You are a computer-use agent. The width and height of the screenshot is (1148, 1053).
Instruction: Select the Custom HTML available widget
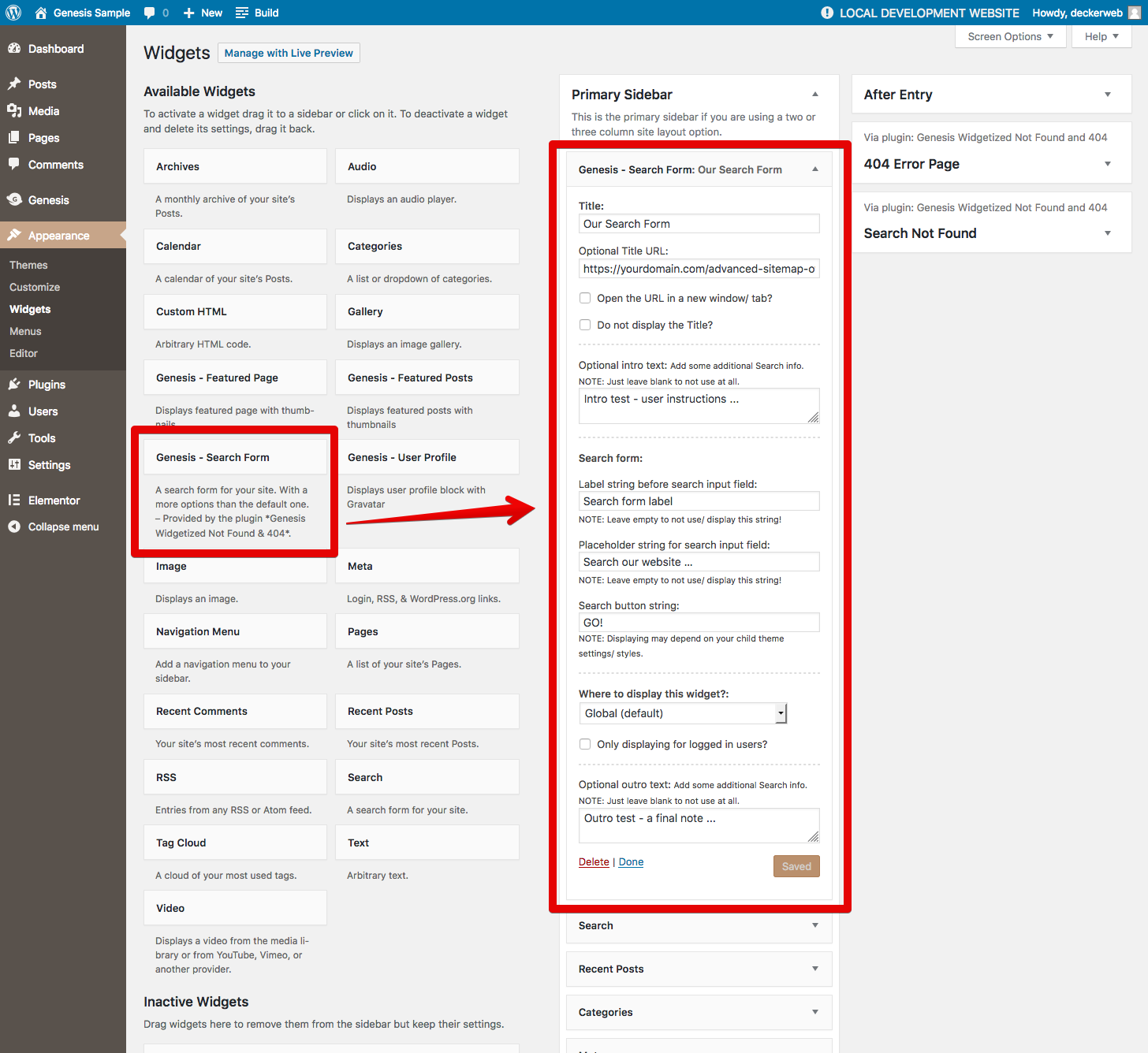point(235,311)
